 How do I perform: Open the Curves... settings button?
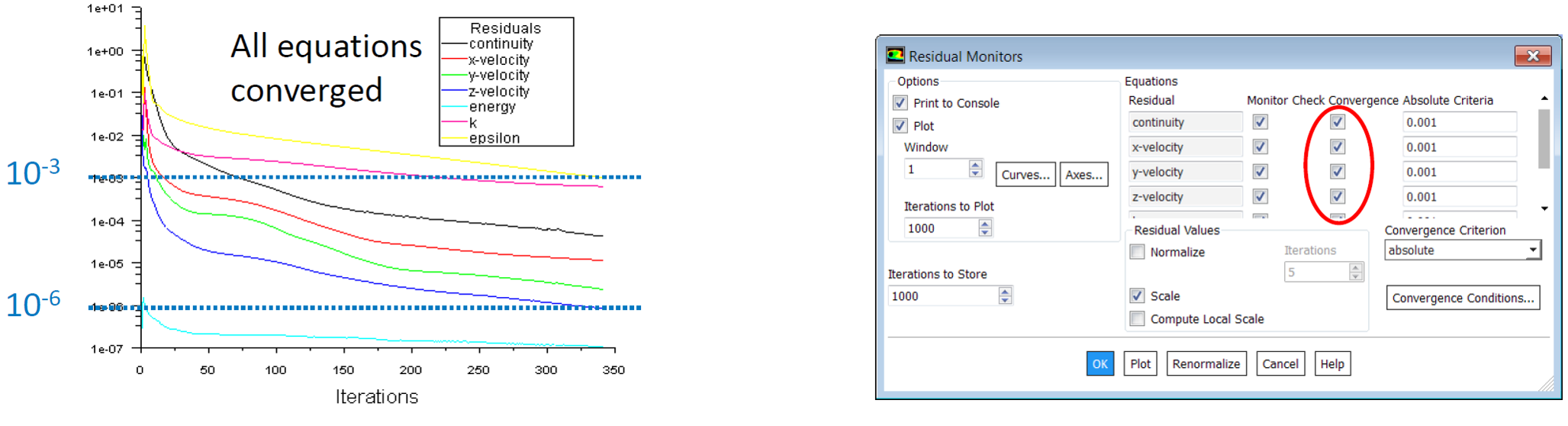click(x=1025, y=175)
